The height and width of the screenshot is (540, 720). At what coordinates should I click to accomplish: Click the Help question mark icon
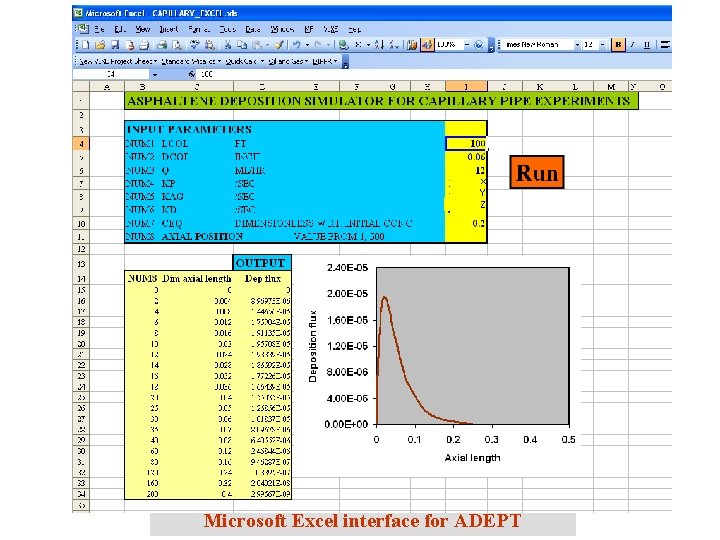point(479,45)
